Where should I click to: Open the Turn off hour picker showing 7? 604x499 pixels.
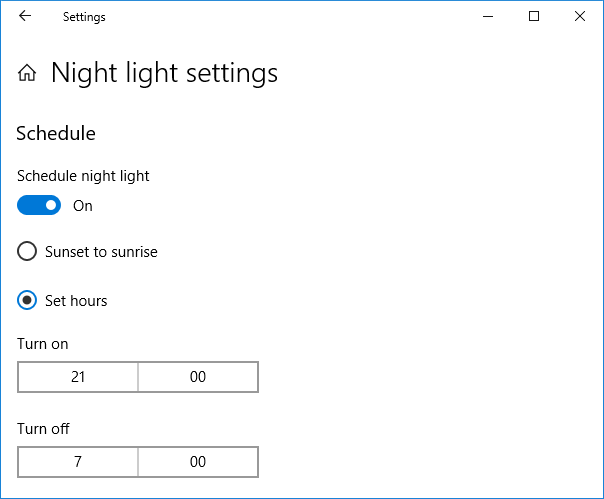78,462
